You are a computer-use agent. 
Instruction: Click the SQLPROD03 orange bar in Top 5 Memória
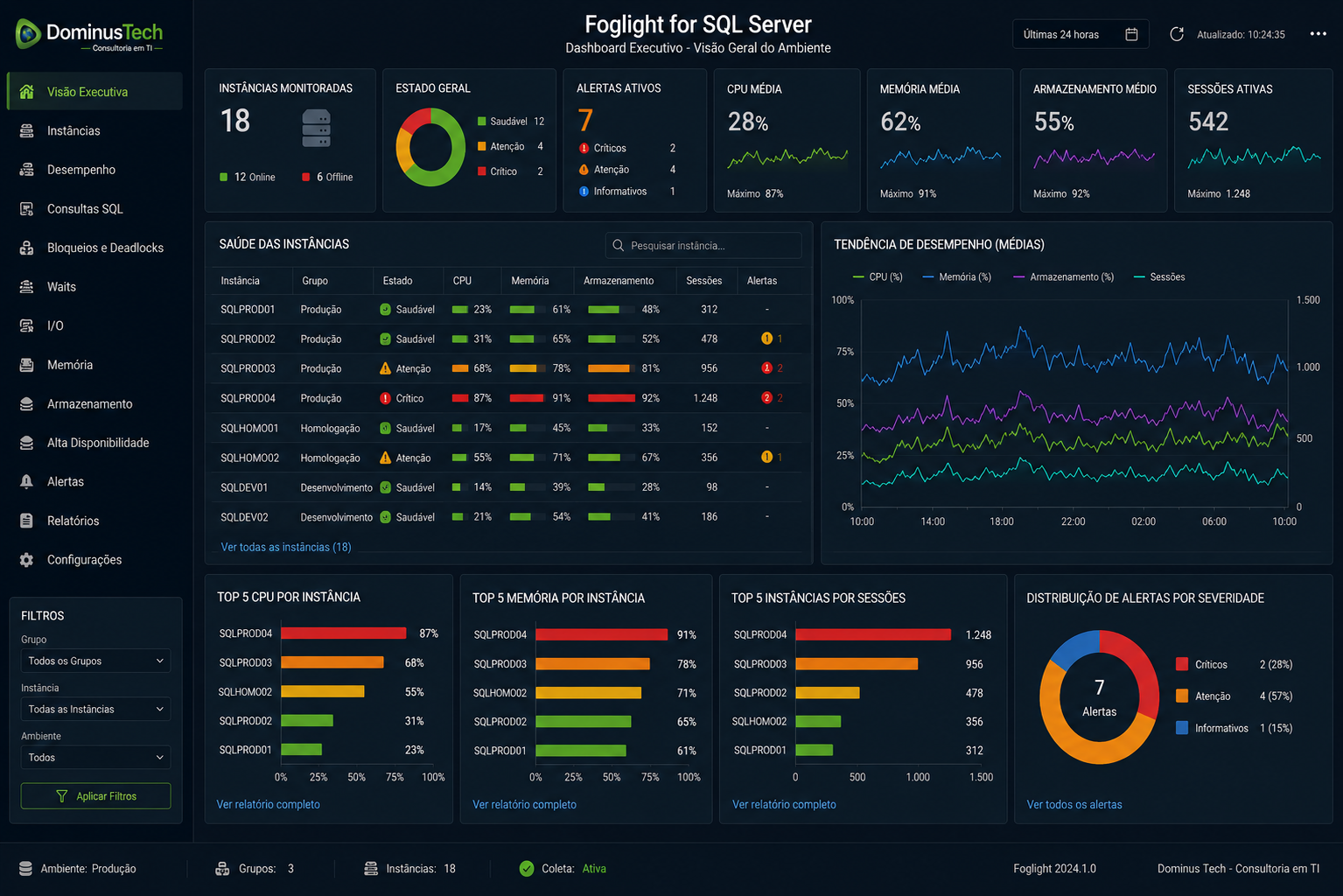(592, 664)
